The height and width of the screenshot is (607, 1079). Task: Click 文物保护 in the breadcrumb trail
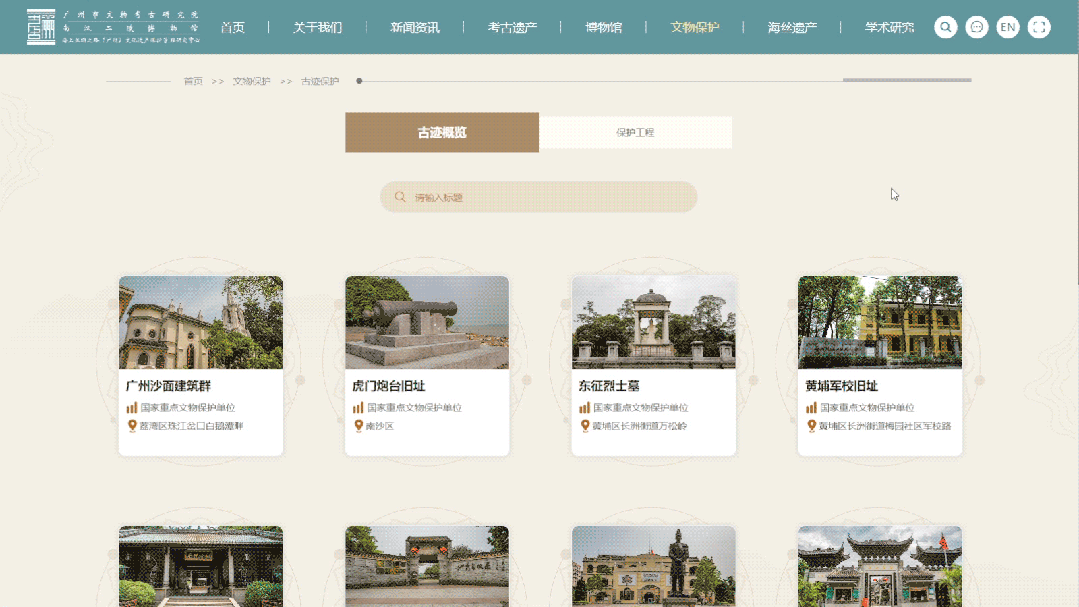coord(251,81)
